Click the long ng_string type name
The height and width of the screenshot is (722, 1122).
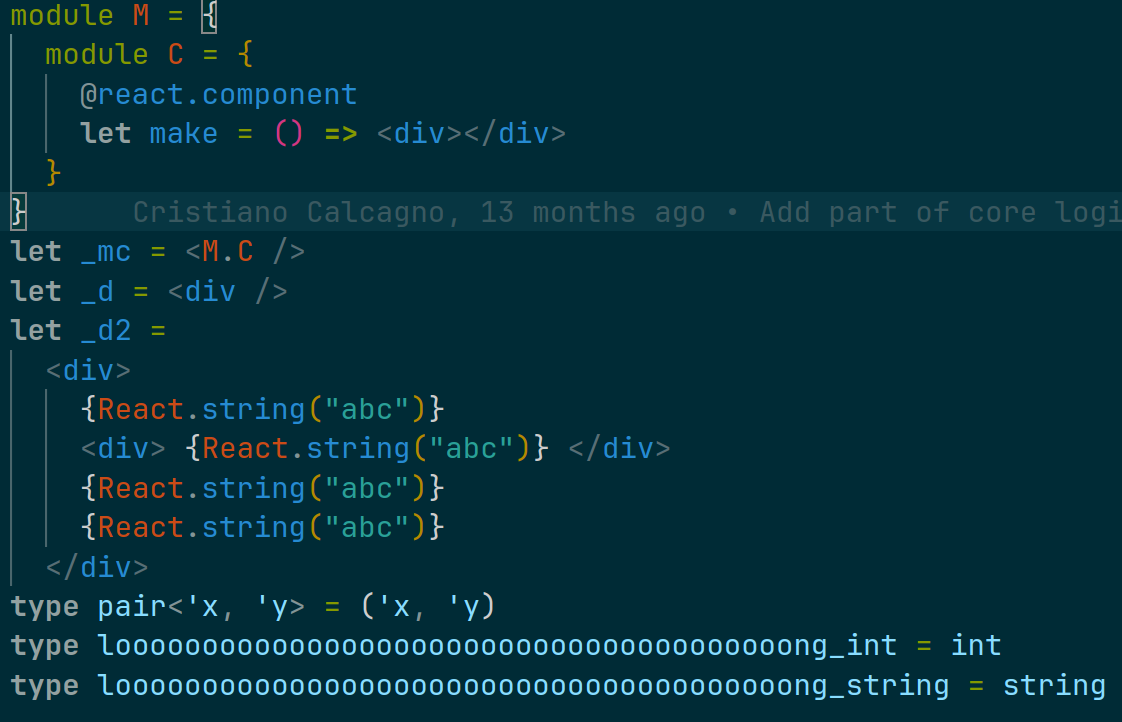(524, 686)
